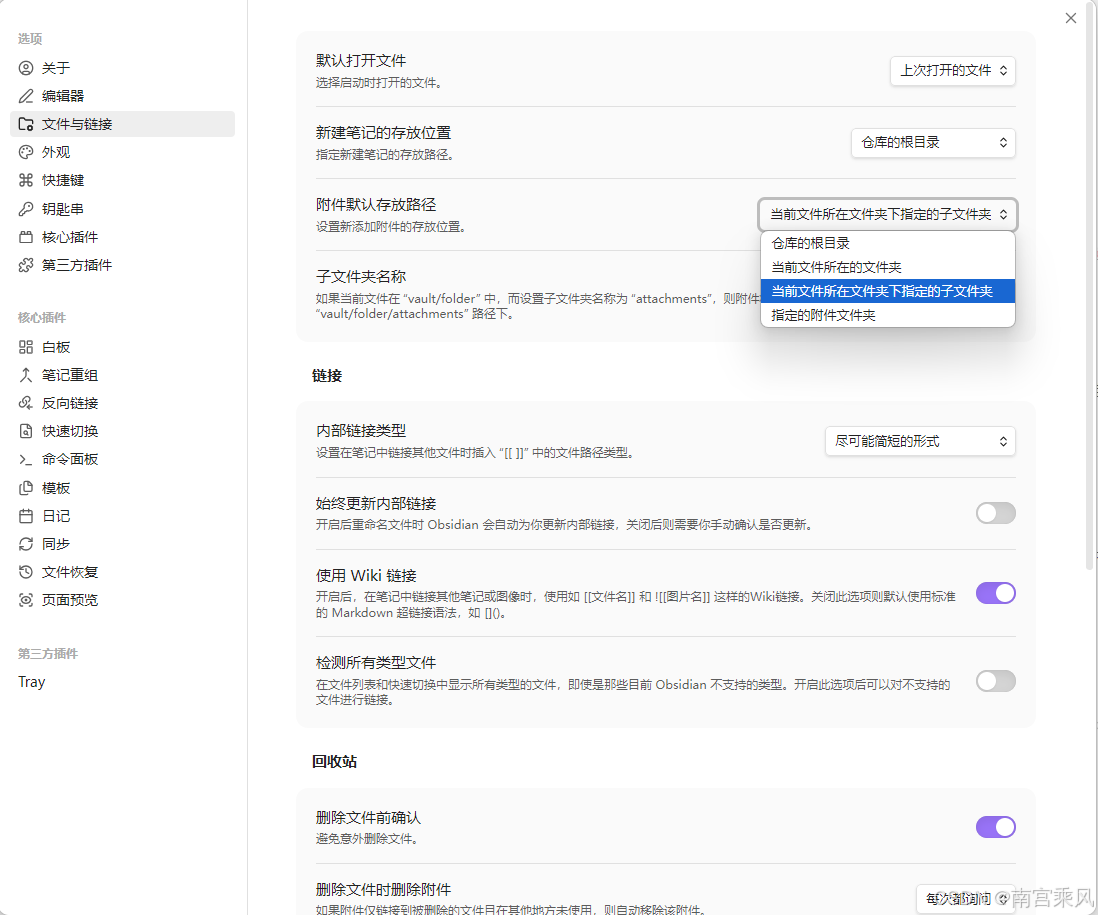
Task: Open the 笔记重组 plugin settings
Action: pyautogui.click(x=123, y=375)
